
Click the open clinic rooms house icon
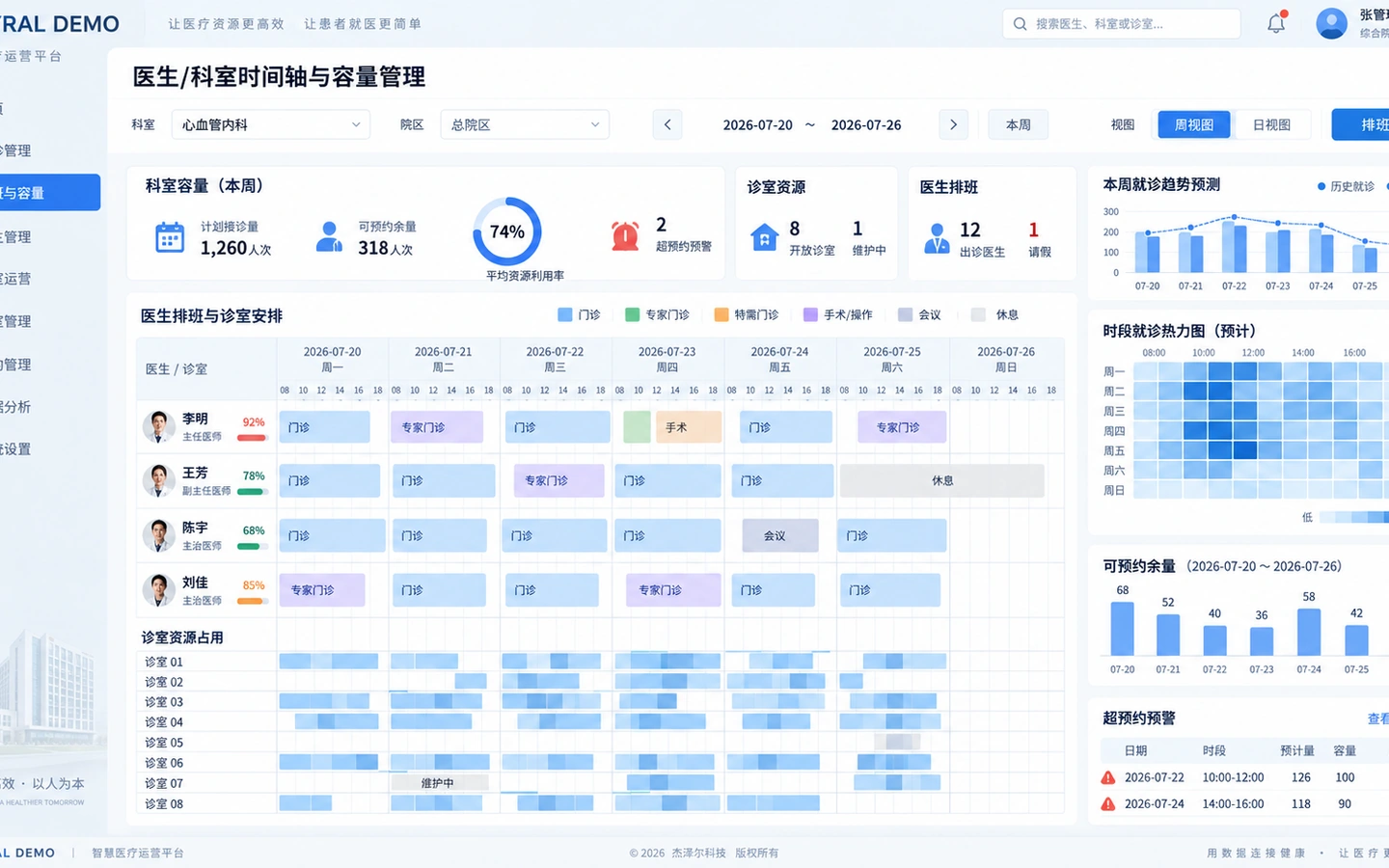click(x=764, y=236)
